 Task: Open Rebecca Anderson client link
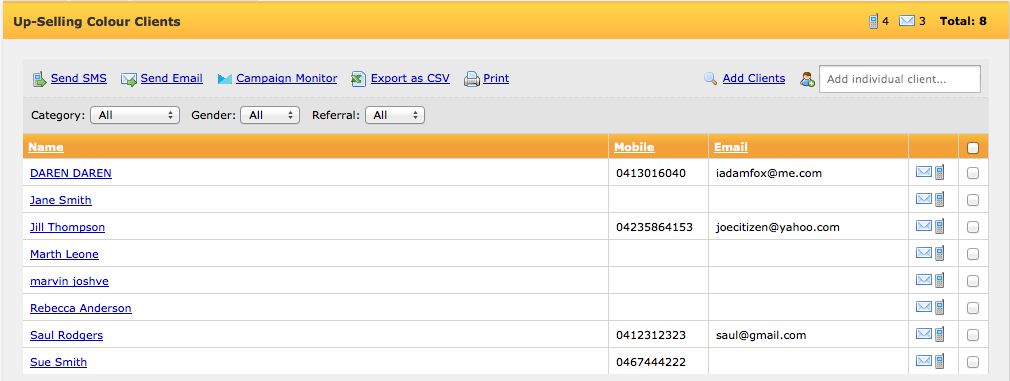[x=81, y=308]
